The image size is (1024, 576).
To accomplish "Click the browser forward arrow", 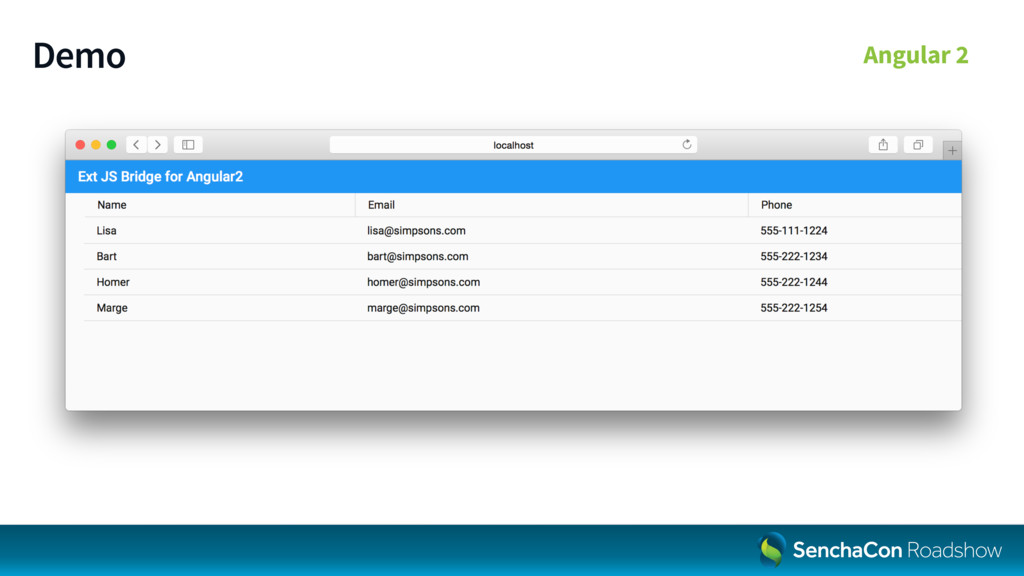I will coord(157,144).
